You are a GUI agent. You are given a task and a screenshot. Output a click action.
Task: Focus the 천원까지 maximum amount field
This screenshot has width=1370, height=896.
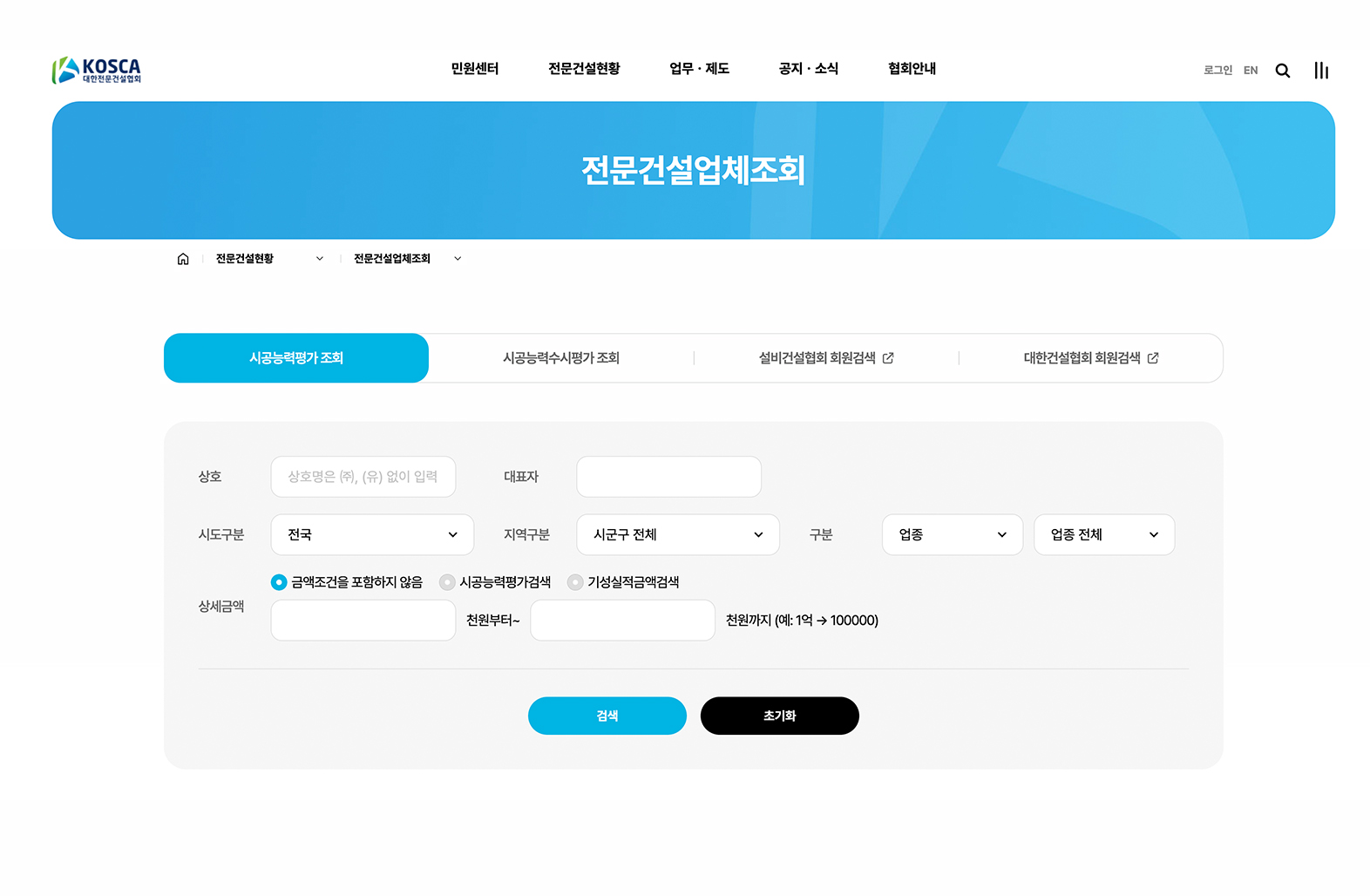click(x=623, y=621)
